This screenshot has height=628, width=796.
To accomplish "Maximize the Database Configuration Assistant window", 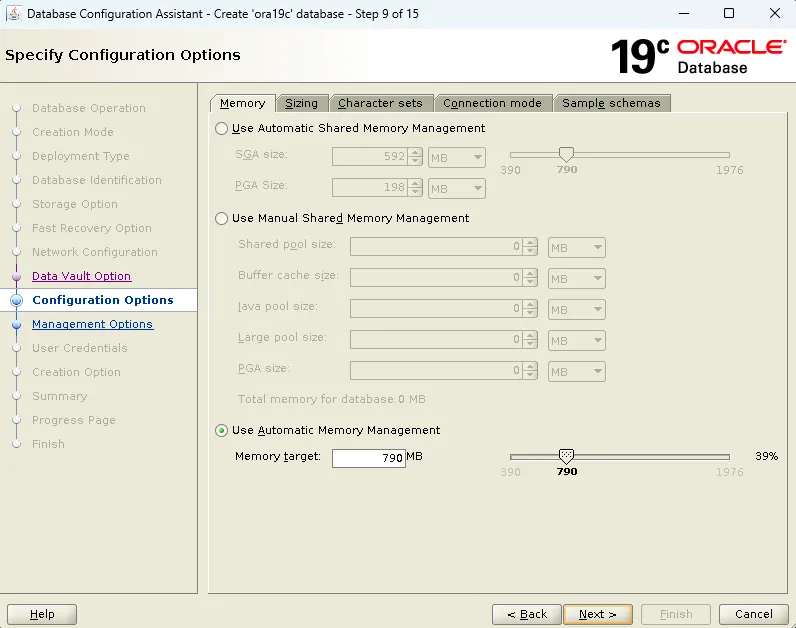I will click(x=729, y=13).
